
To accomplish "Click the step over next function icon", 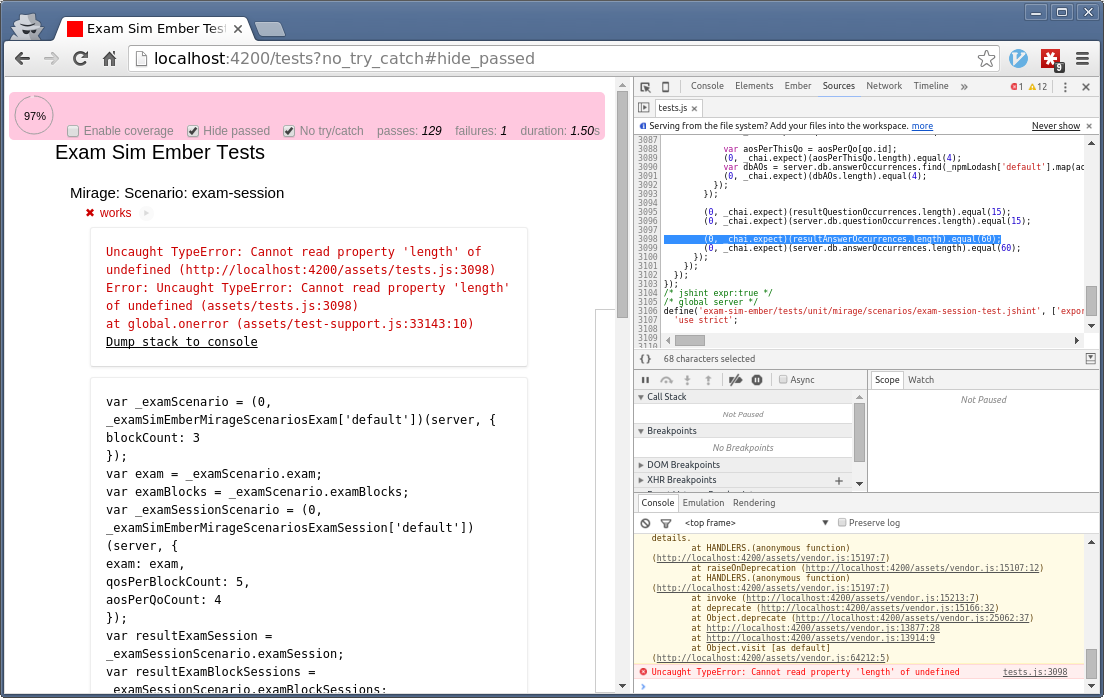I will (666, 379).
